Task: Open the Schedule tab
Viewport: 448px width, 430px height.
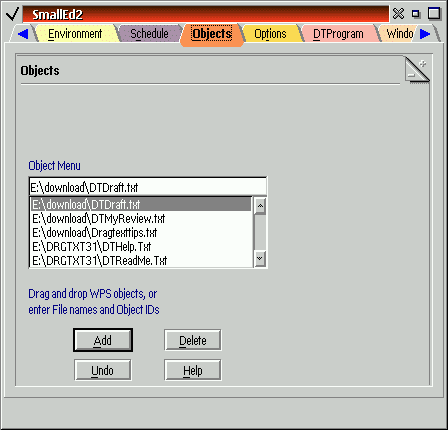Action: point(149,34)
